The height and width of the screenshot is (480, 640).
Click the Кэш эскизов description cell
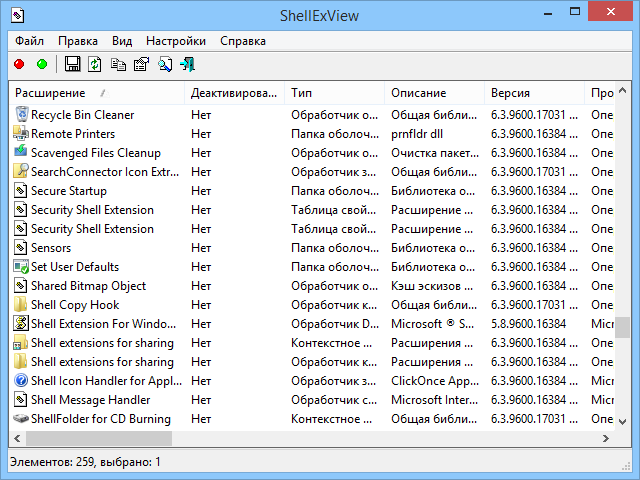point(432,286)
